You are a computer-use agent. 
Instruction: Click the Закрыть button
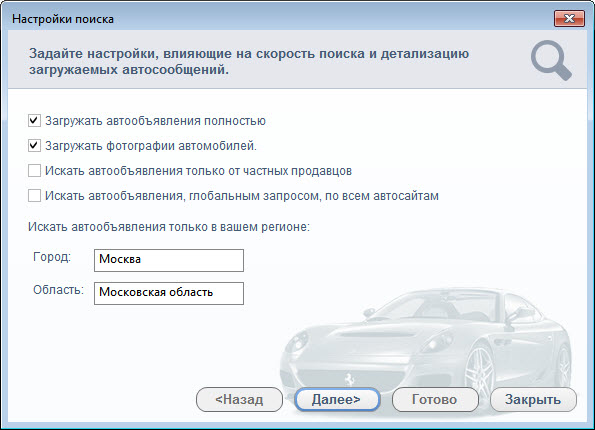pyautogui.click(x=533, y=400)
